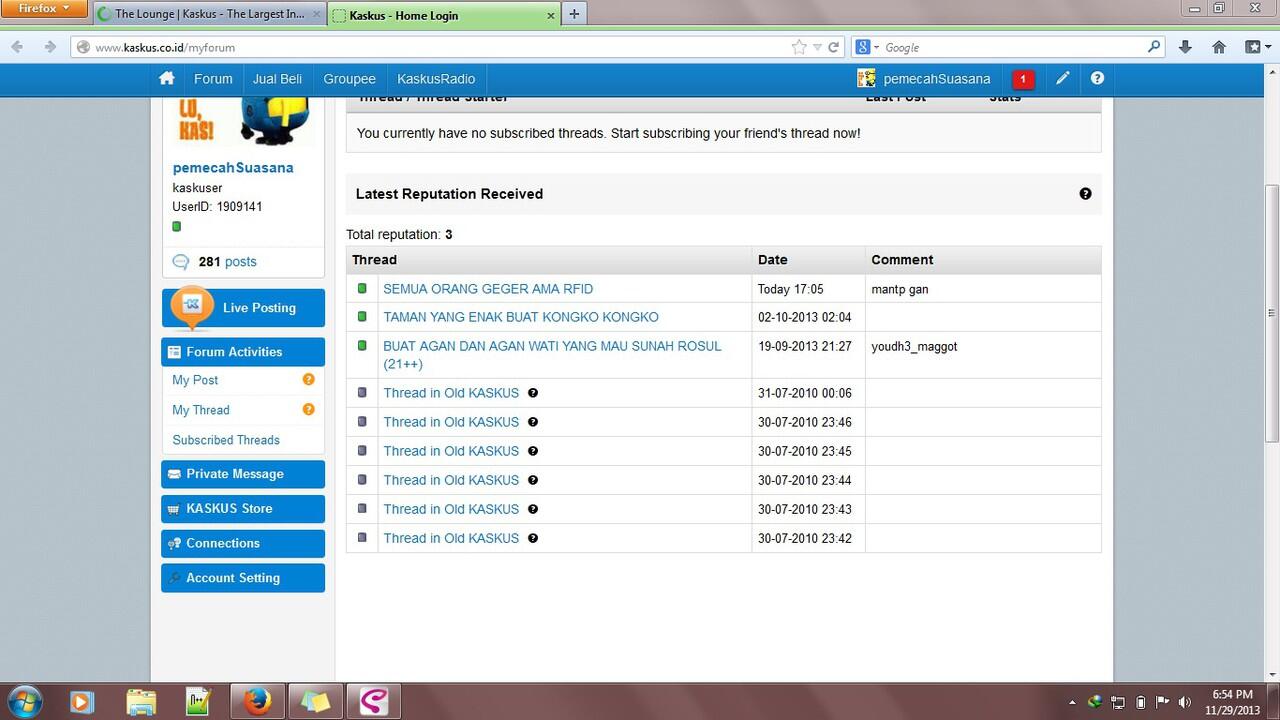Open the bookmarks menu dropdown button
This screenshot has width=1280, height=720.
(x=1257, y=47)
